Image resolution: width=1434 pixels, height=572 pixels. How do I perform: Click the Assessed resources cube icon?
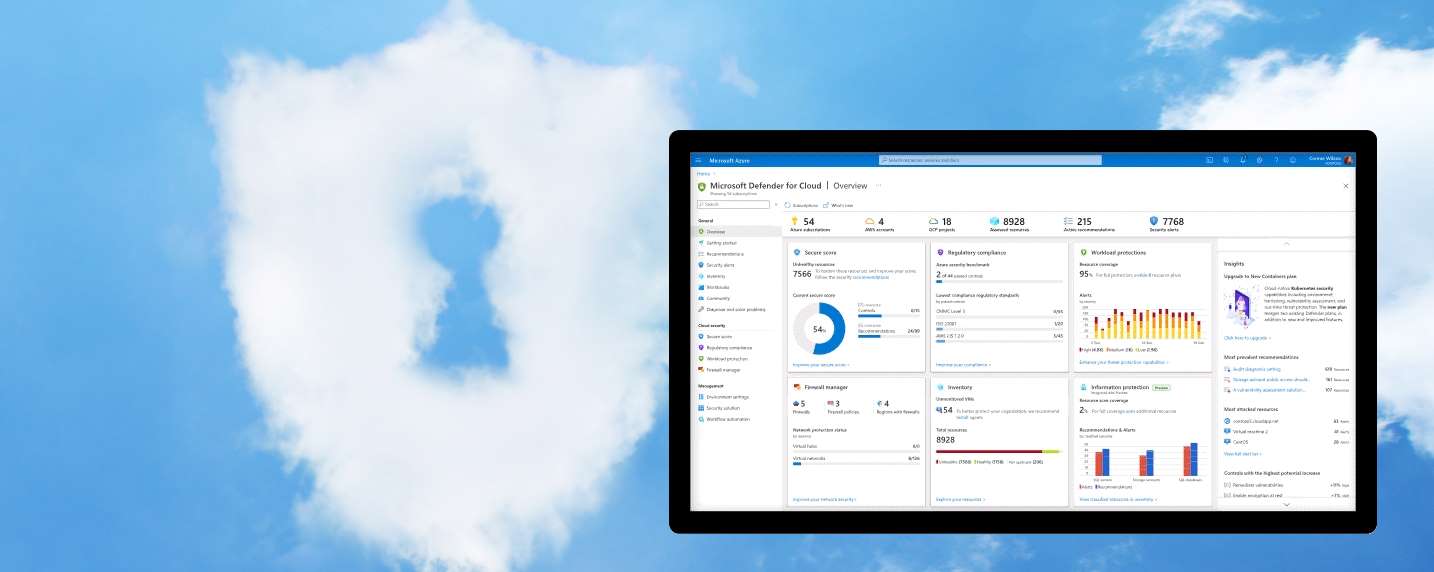[995, 221]
